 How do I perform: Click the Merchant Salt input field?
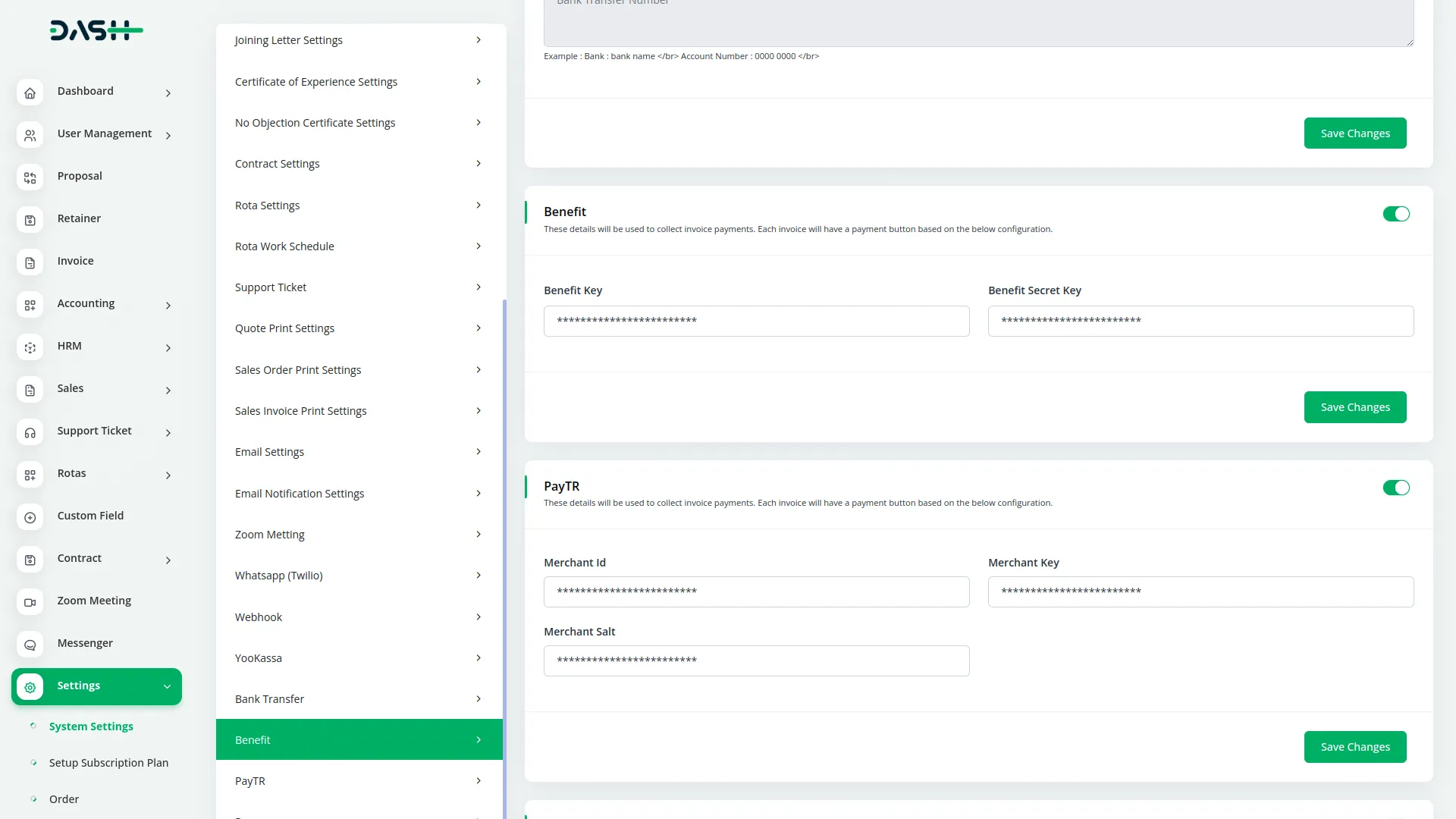[756, 661]
